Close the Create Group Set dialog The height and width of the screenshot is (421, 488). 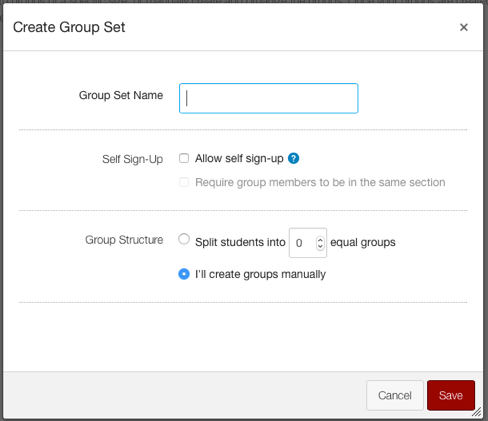pos(464,27)
